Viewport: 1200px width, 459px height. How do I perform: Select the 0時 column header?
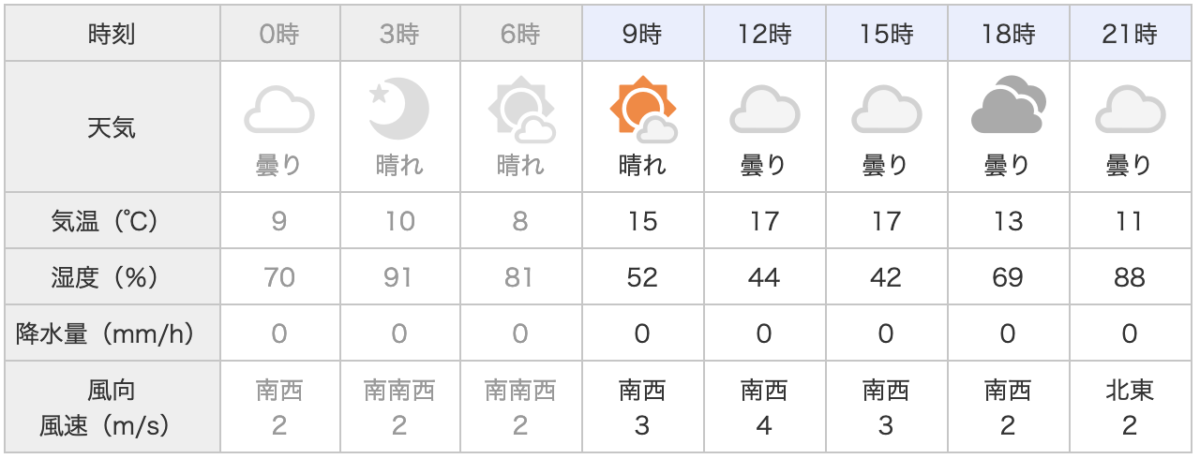coord(278,35)
